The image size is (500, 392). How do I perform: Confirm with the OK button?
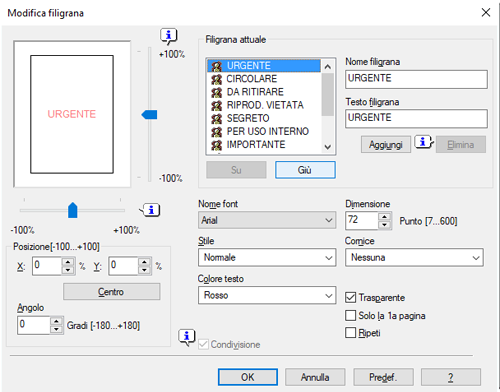coord(248,377)
